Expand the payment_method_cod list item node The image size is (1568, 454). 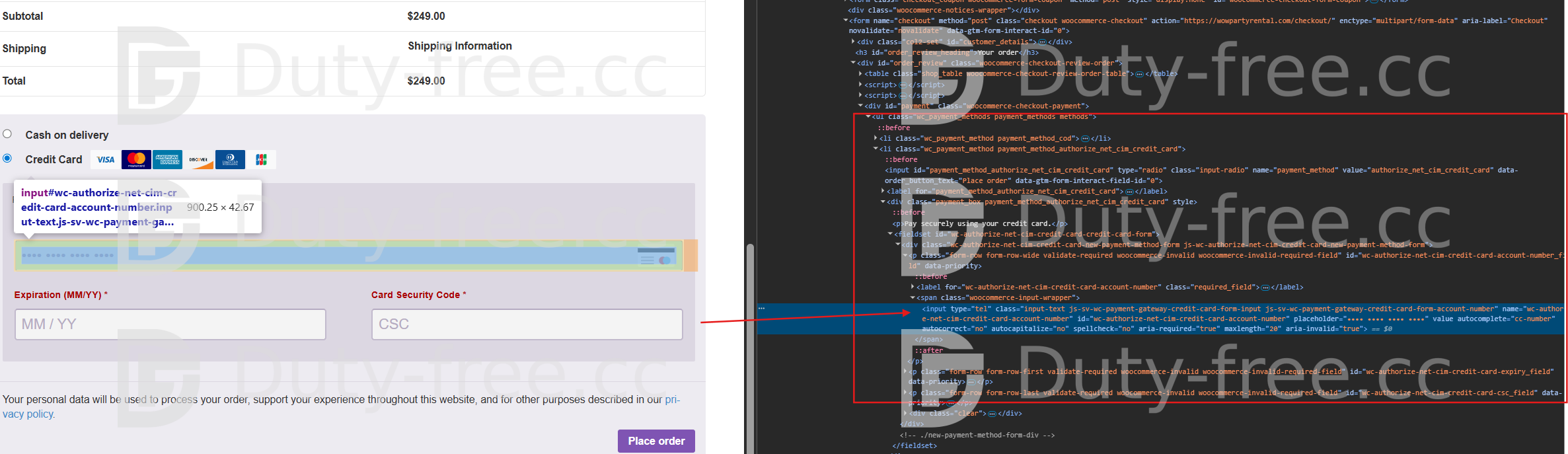(876, 139)
